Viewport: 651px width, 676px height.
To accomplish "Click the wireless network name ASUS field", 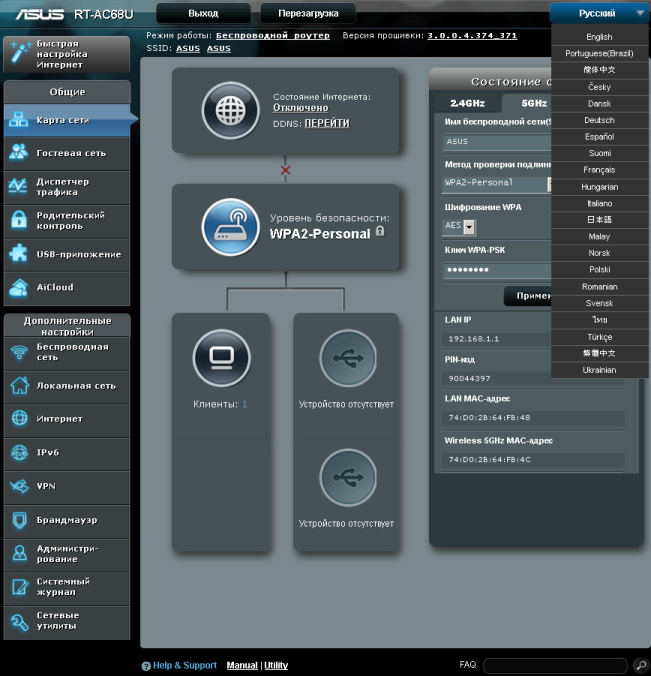I will [x=498, y=142].
